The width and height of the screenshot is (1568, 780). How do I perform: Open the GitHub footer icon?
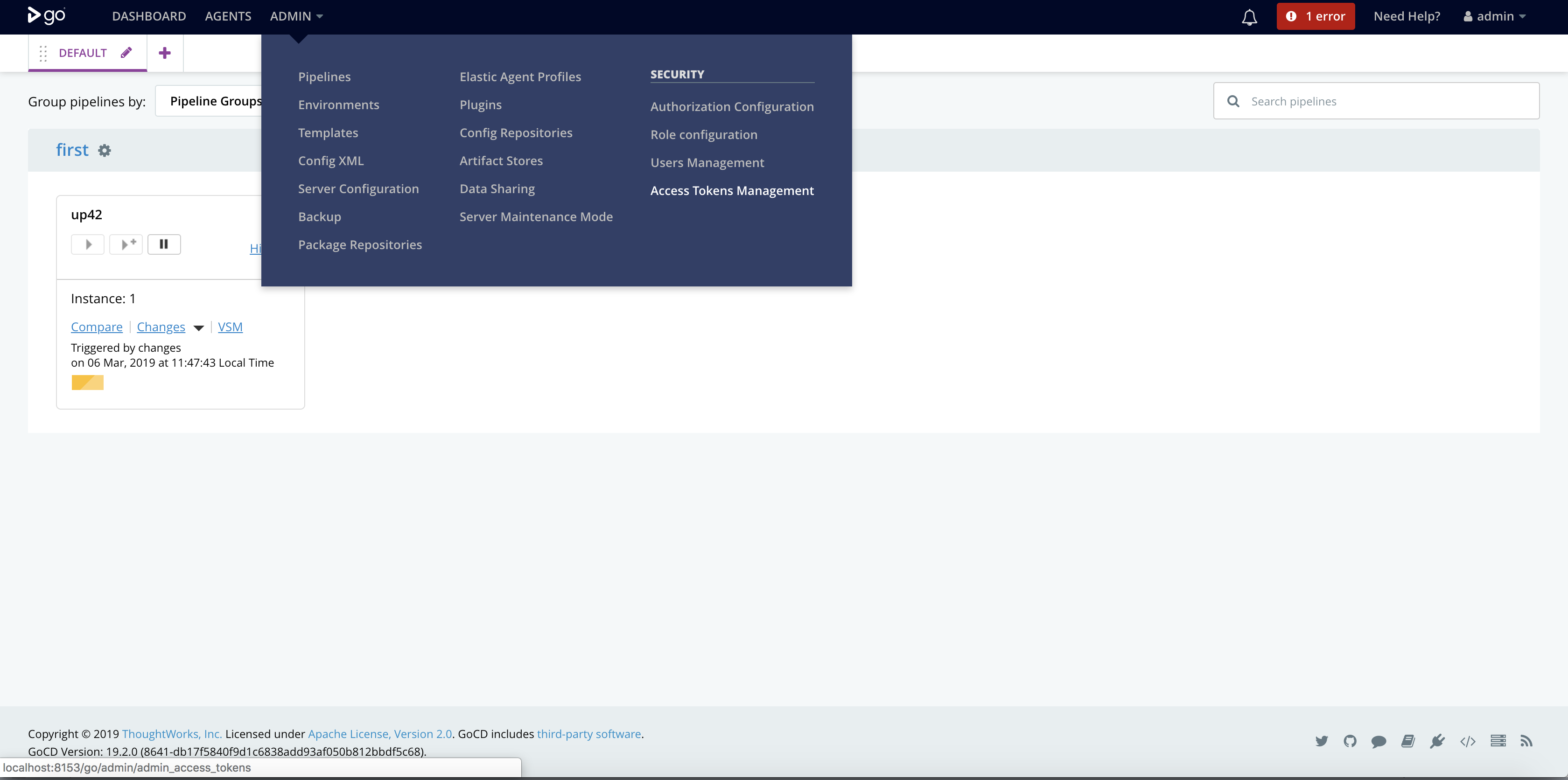coord(1350,741)
